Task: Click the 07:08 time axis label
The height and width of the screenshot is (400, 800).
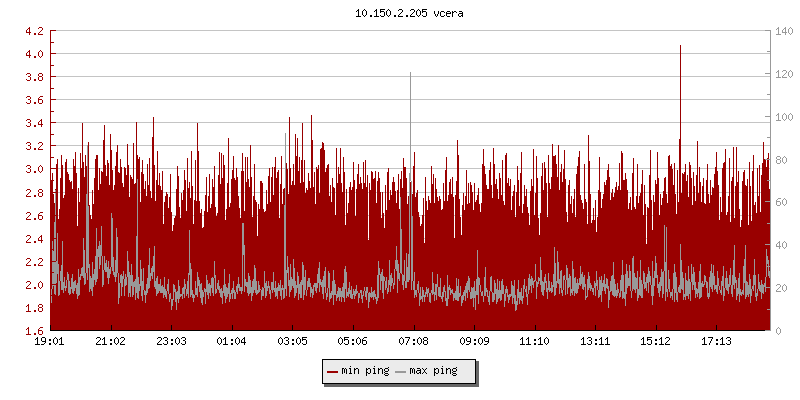Action: click(413, 342)
